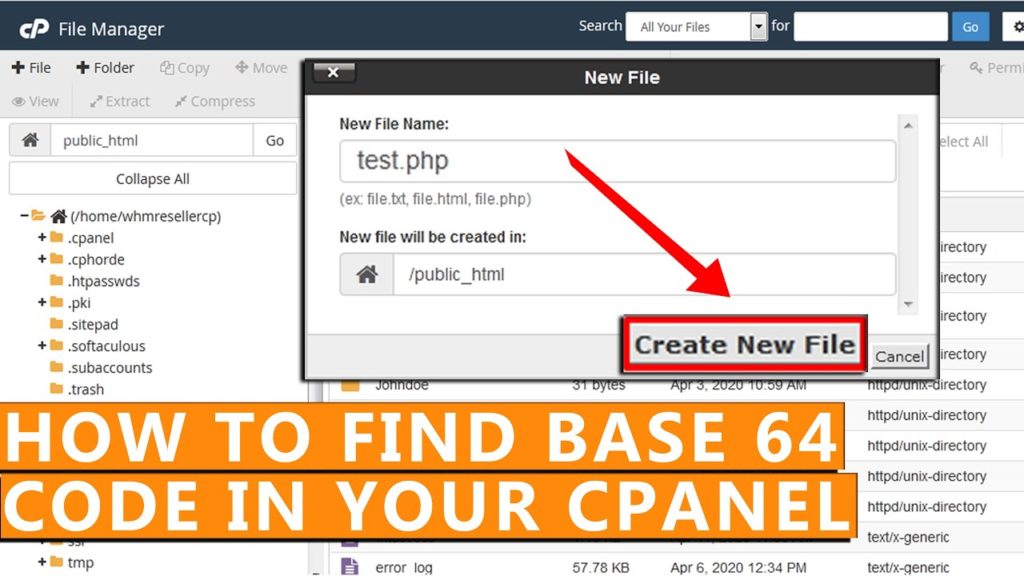Click the Extract toolbar icon
This screenshot has height=576, width=1024.
[119, 101]
